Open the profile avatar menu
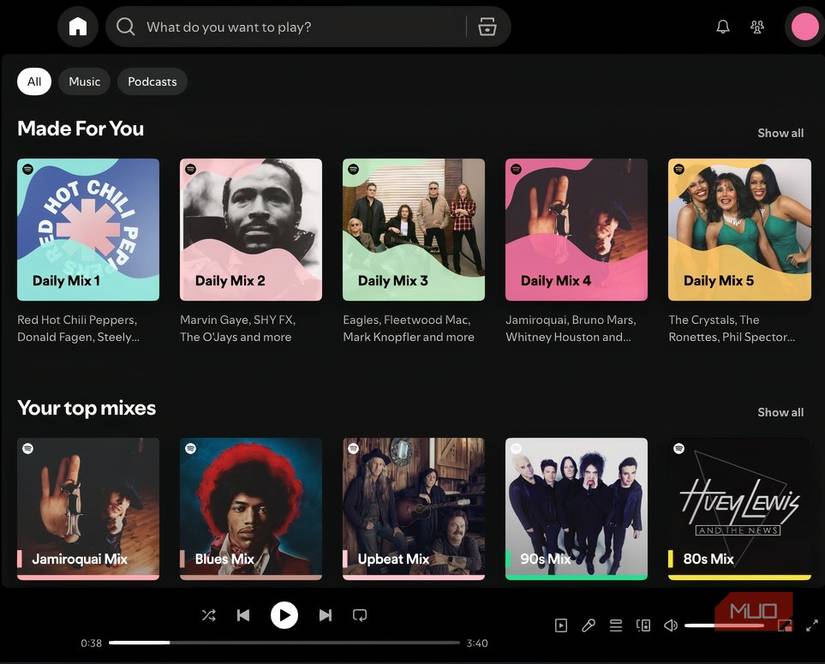 click(x=804, y=26)
